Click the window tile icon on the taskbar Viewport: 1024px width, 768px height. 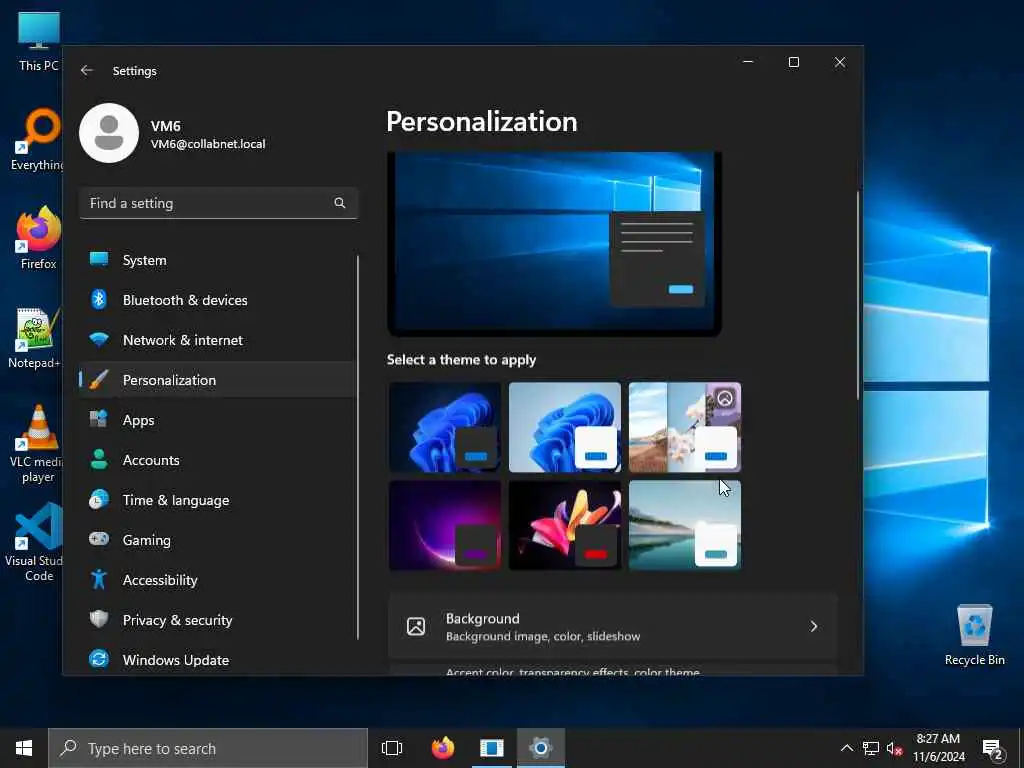click(492, 748)
